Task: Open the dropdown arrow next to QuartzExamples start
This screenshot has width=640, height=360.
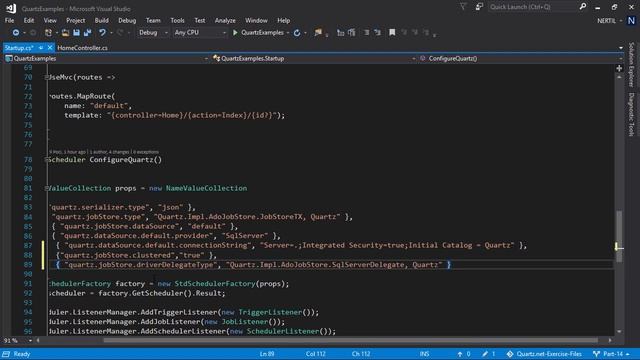Action: coord(288,33)
